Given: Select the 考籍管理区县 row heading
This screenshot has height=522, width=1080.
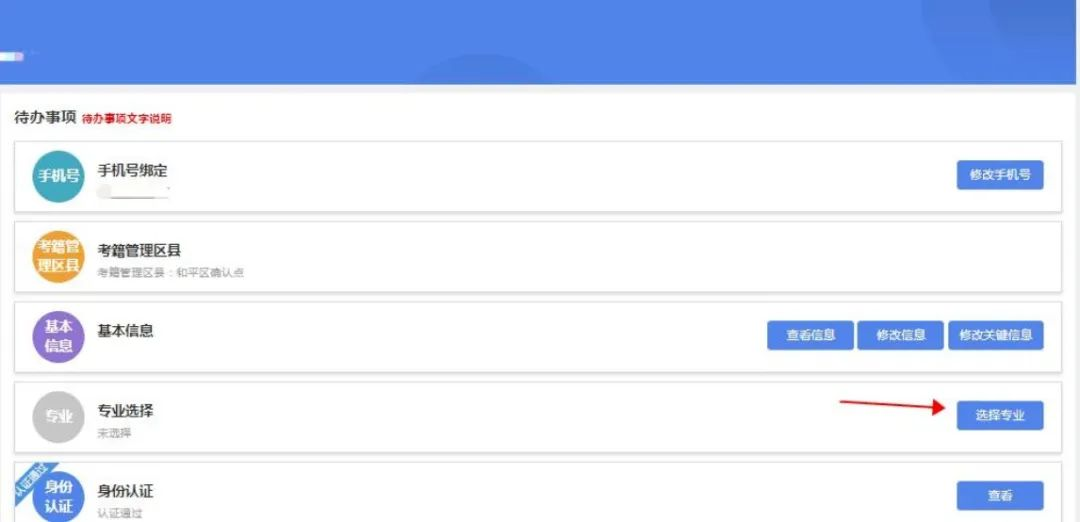Looking at the screenshot, I should click(x=139, y=251).
